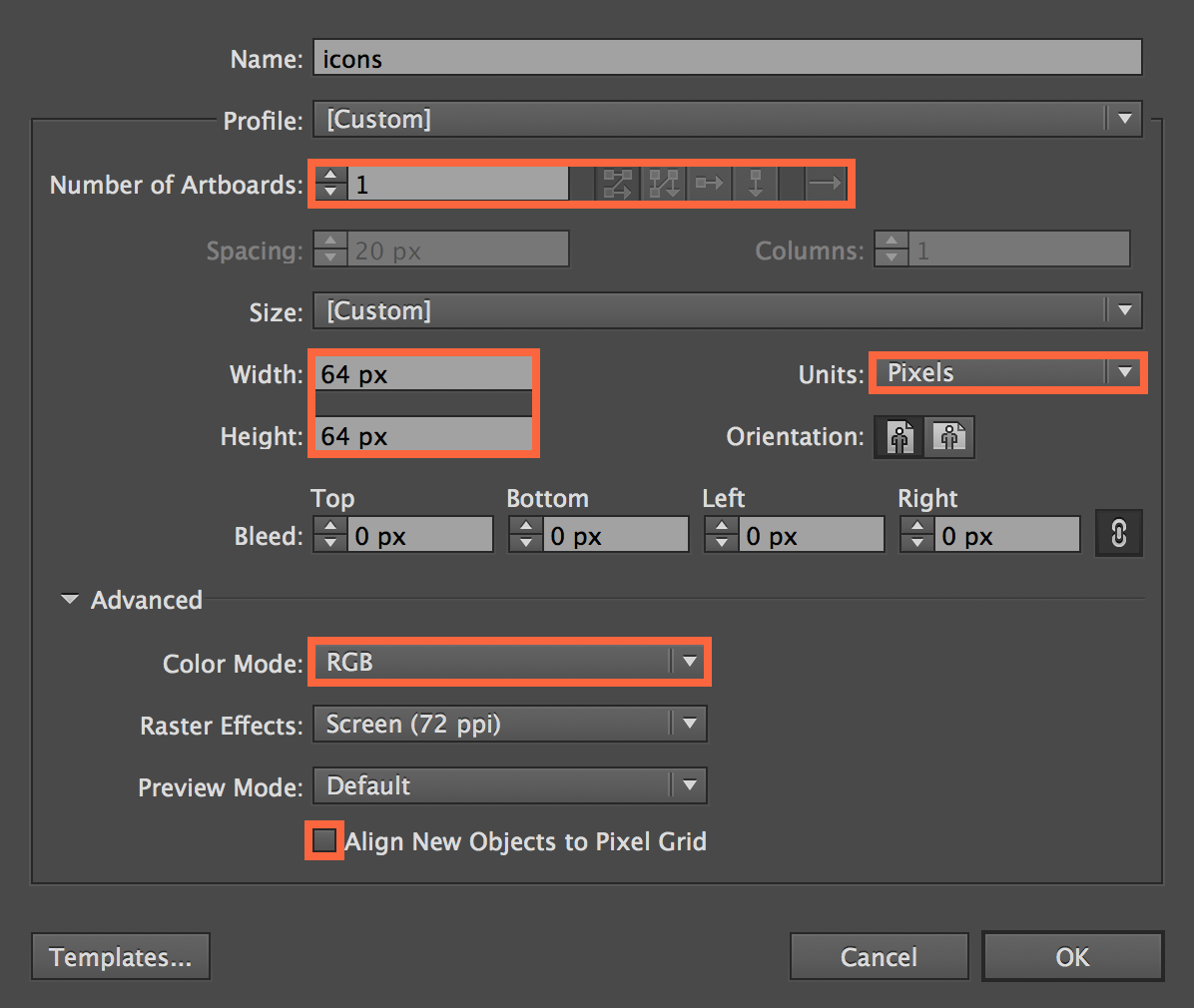Click the Top bleed down stepper arrow
The width and height of the screenshot is (1194, 1008).
(330, 541)
